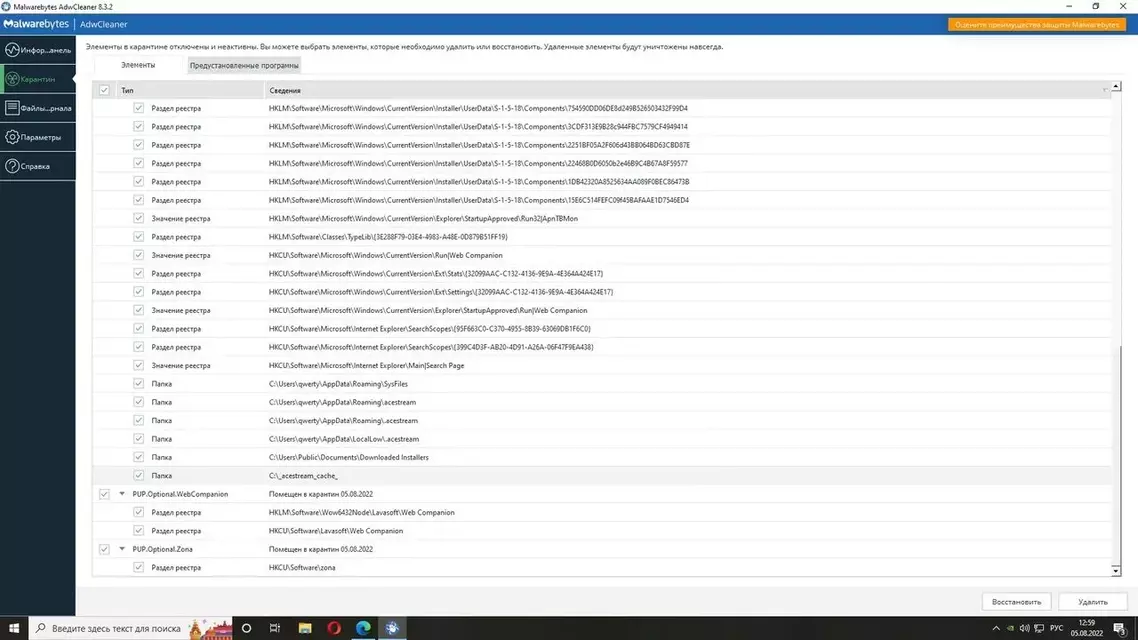This screenshot has height=640, width=1138.
Task: Click the Windows Start button
Action: point(14,628)
